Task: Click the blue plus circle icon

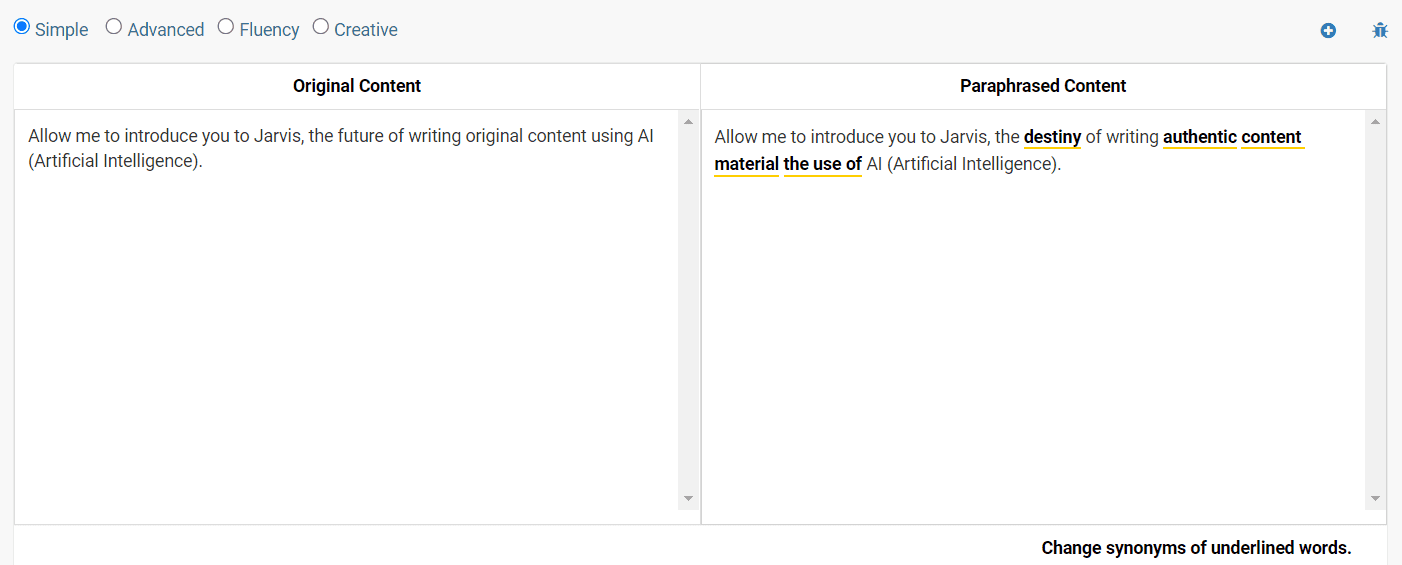Action: (1328, 31)
